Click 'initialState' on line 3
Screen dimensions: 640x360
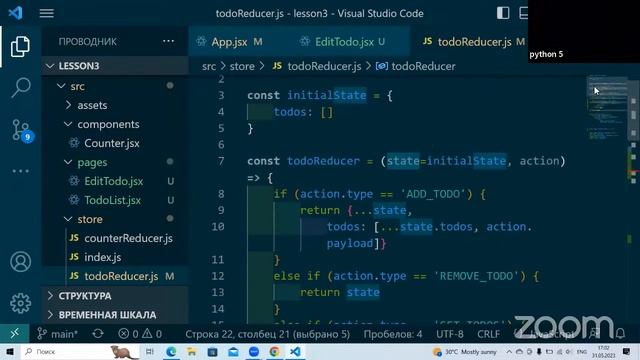tap(327, 96)
